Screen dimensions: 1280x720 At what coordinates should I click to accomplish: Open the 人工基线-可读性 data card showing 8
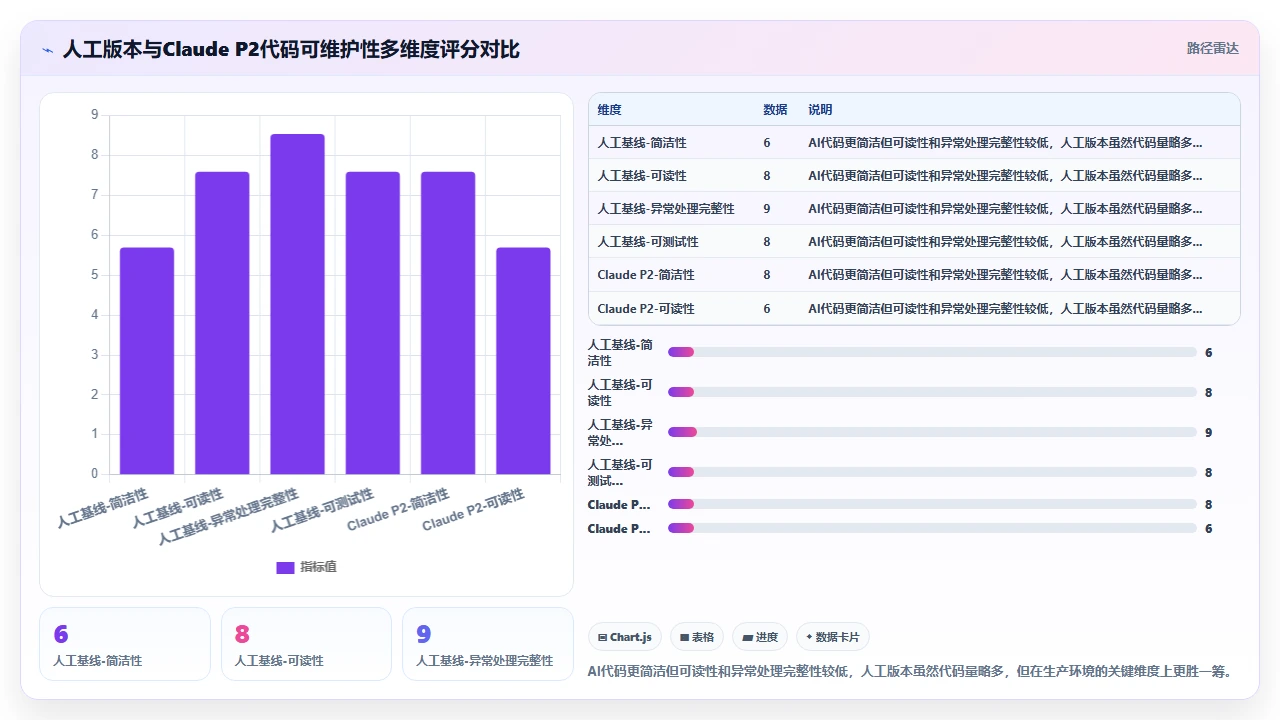pyautogui.click(x=306, y=644)
